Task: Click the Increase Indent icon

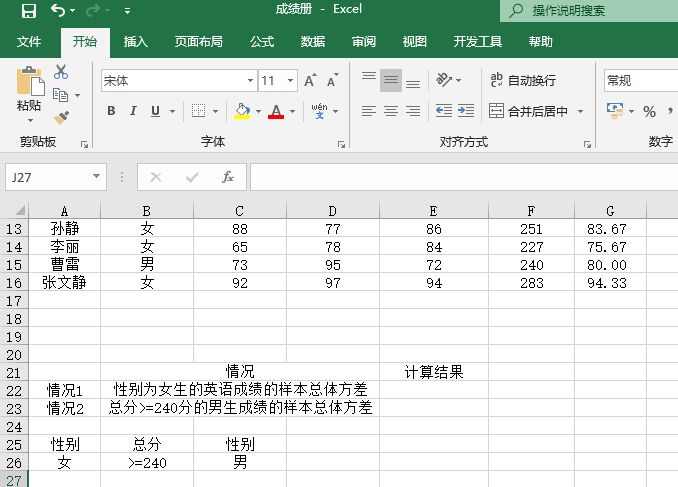Action: pos(467,111)
